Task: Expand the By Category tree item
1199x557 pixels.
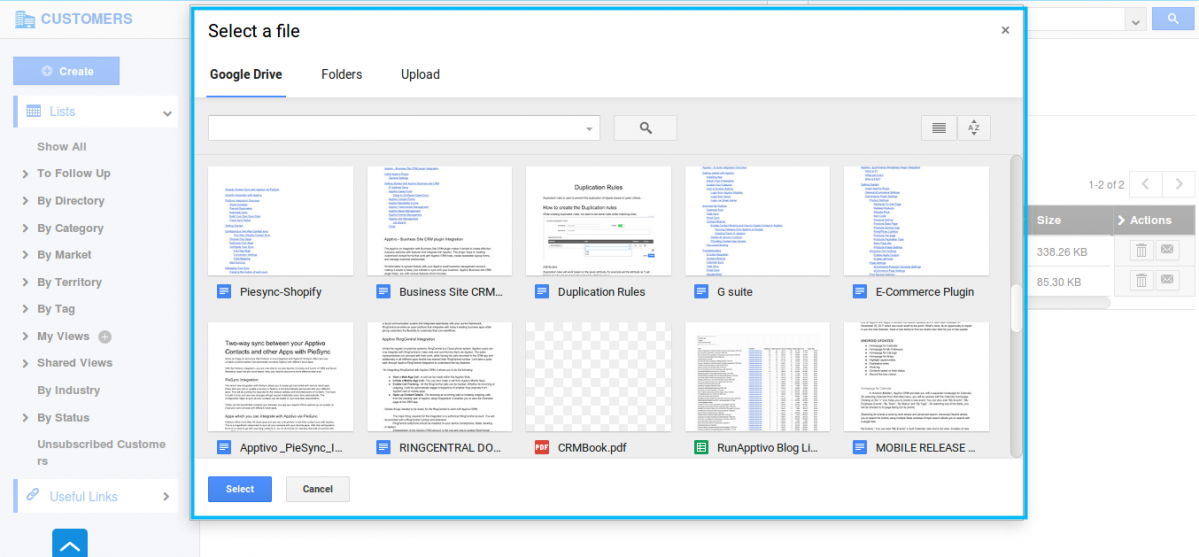Action: [x=25, y=228]
